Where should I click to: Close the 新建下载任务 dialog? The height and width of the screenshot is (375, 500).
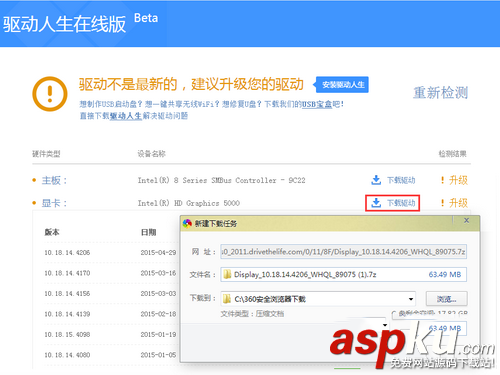(466, 220)
